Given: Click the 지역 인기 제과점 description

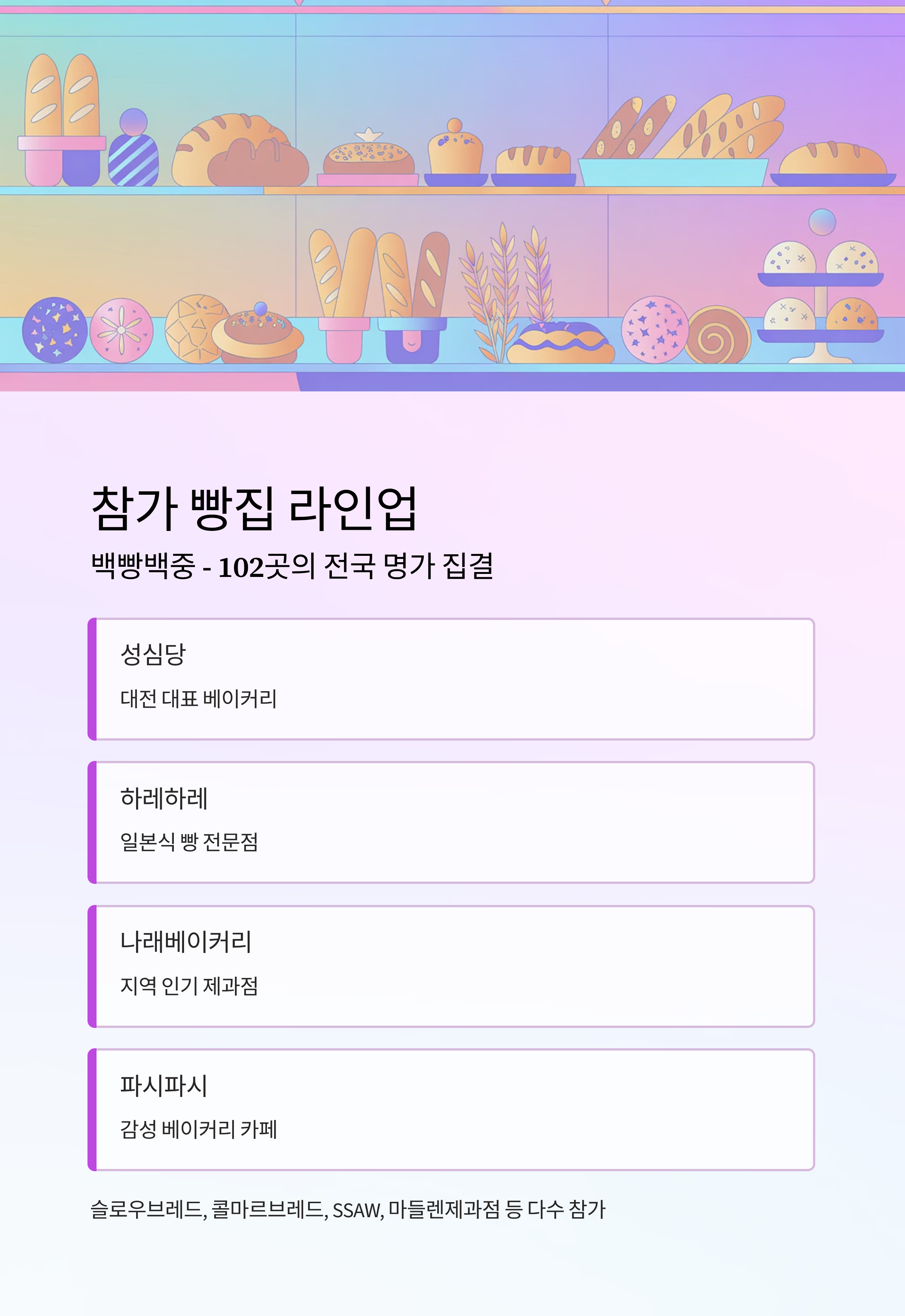Looking at the screenshot, I should tap(189, 986).
